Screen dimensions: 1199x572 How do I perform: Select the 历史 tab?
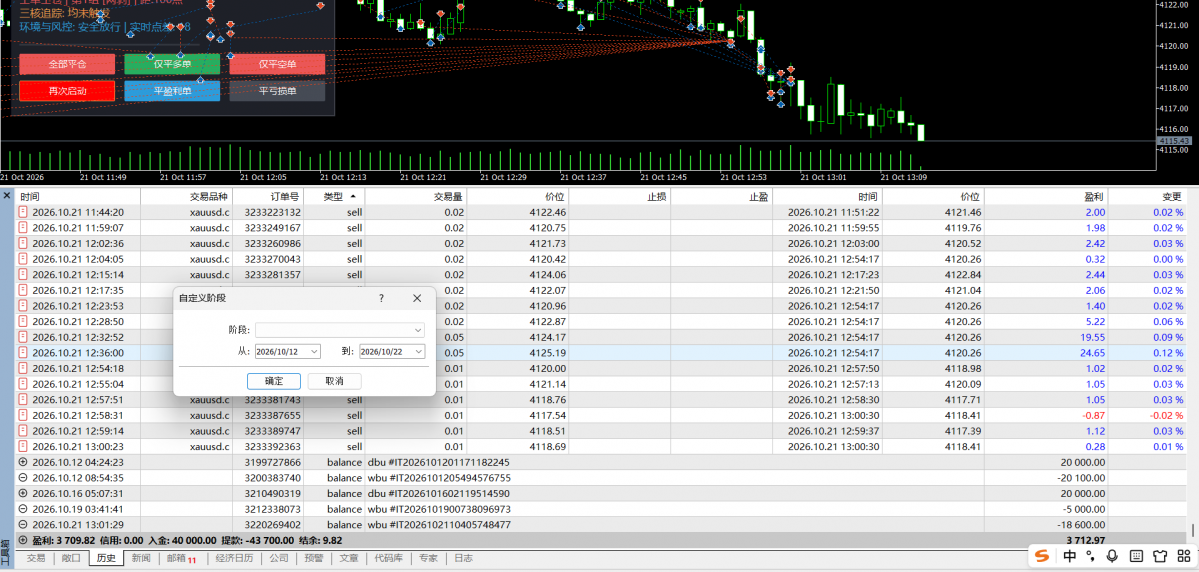(106, 558)
